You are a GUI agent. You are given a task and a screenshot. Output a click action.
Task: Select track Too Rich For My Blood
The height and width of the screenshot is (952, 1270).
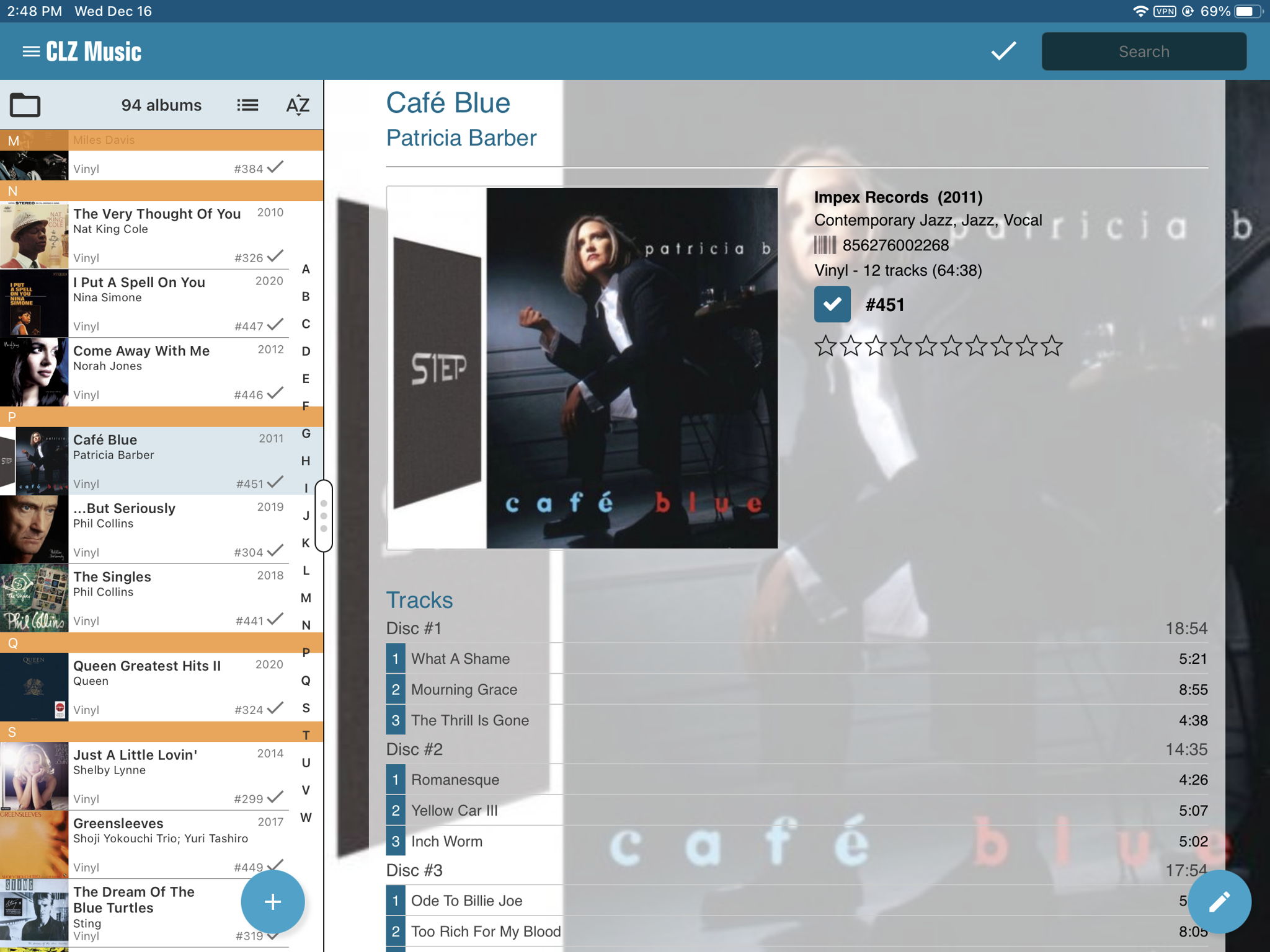[797, 931]
